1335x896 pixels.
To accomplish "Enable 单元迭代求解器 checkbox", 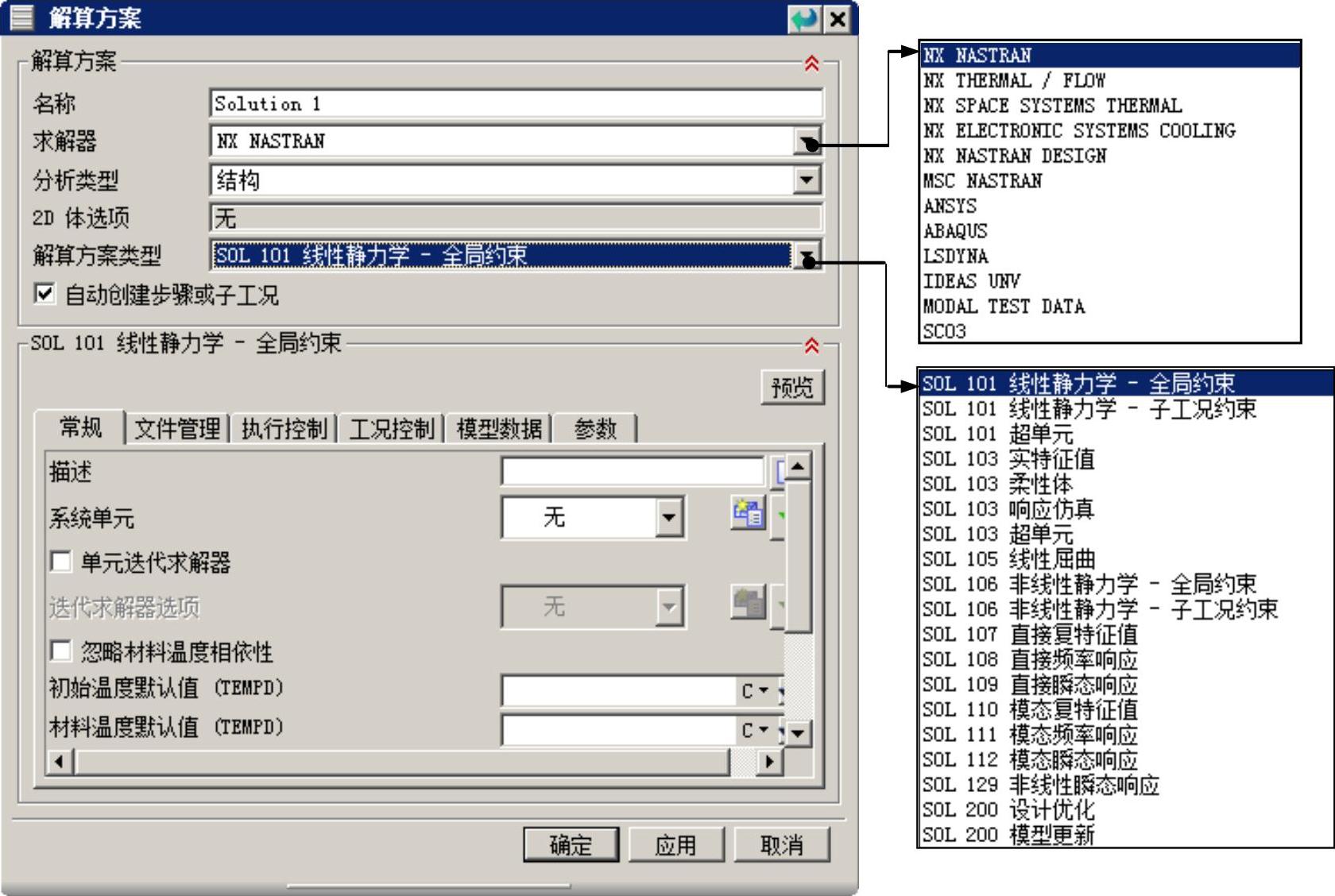I will 60,562.
